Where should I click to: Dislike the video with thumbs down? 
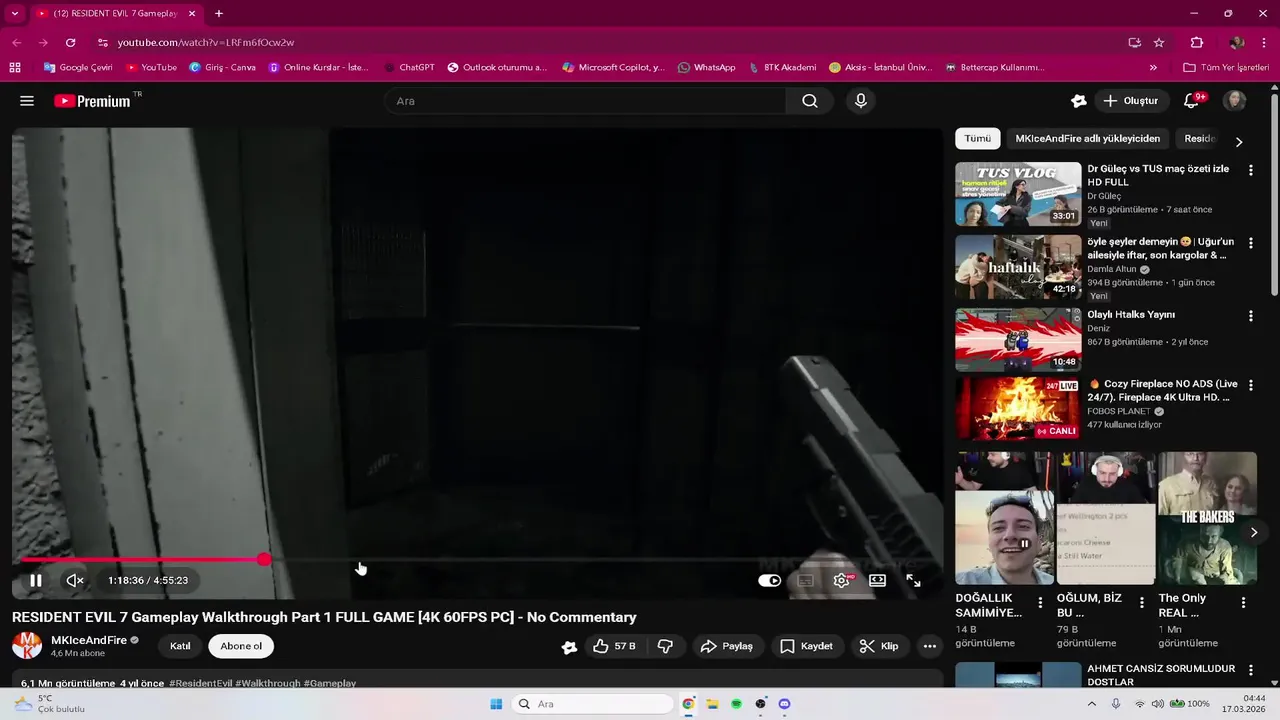tap(665, 646)
